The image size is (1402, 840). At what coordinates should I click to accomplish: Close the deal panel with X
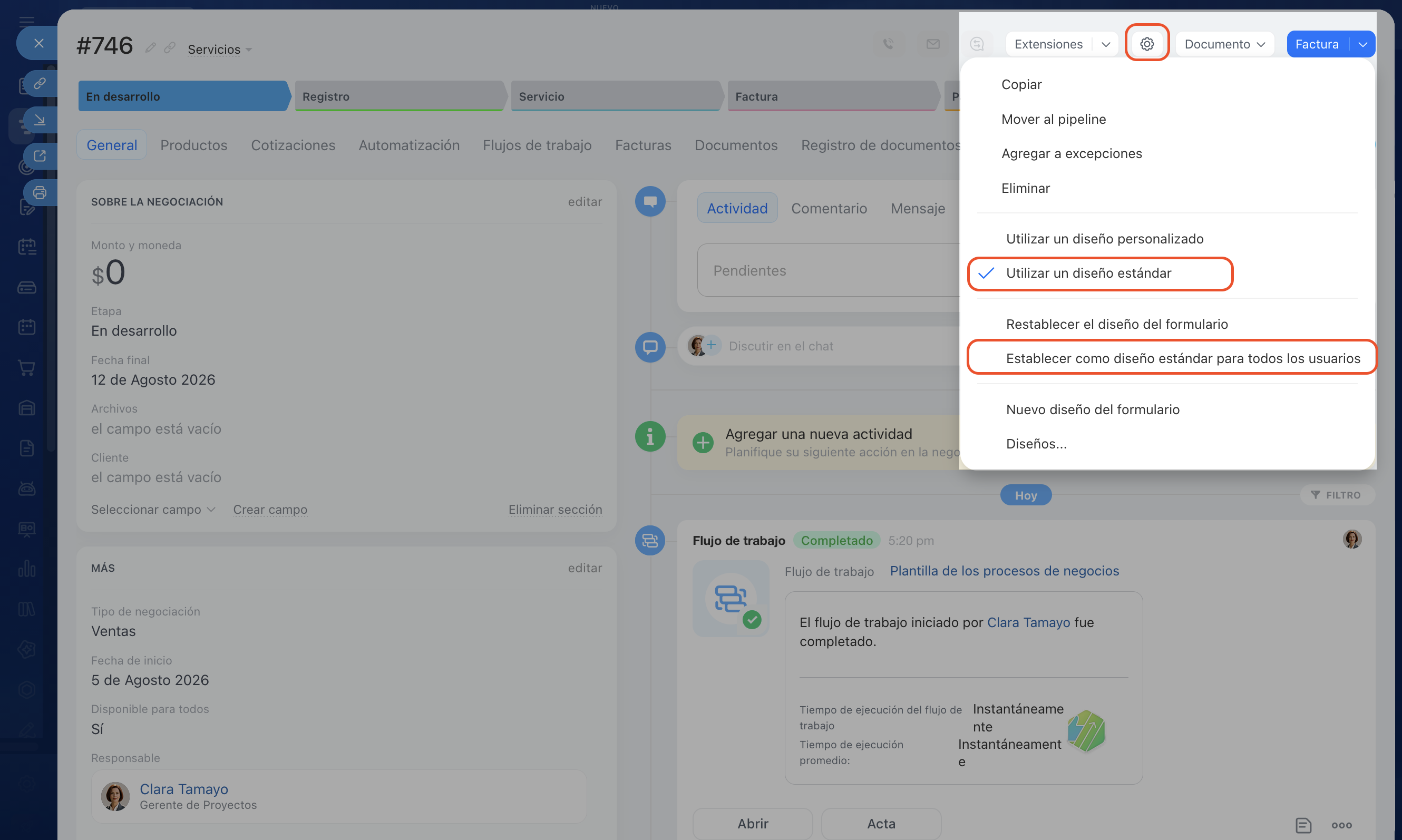coord(38,43)
